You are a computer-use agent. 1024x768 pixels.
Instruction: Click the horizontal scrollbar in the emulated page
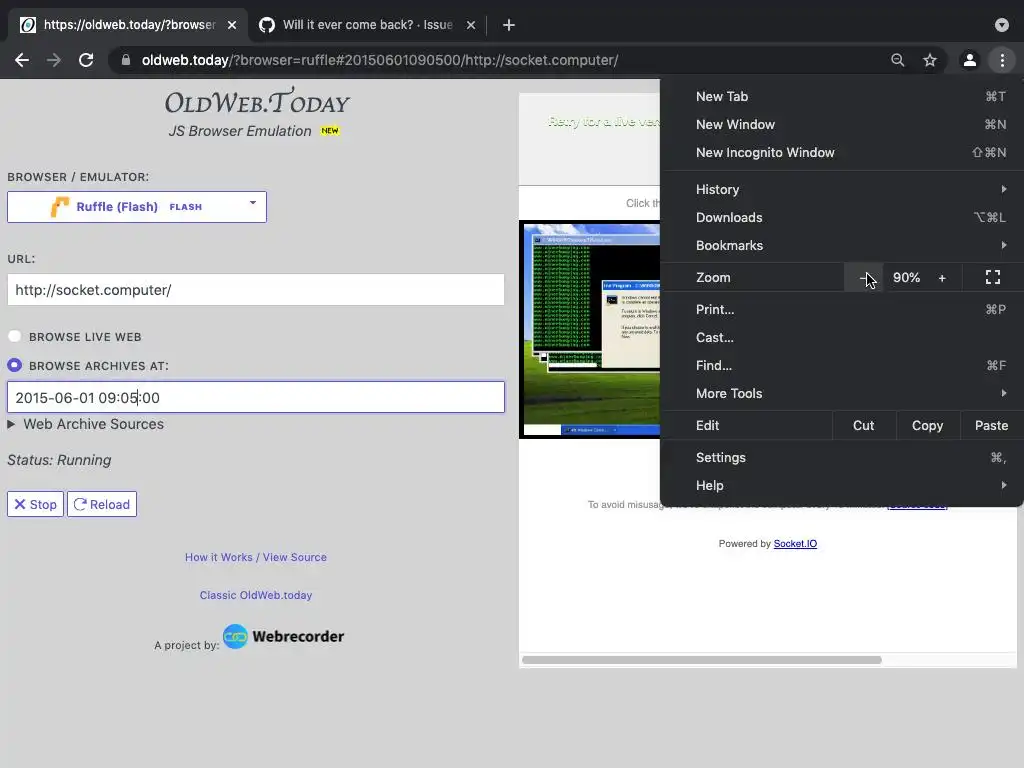[x=702, y=660]
